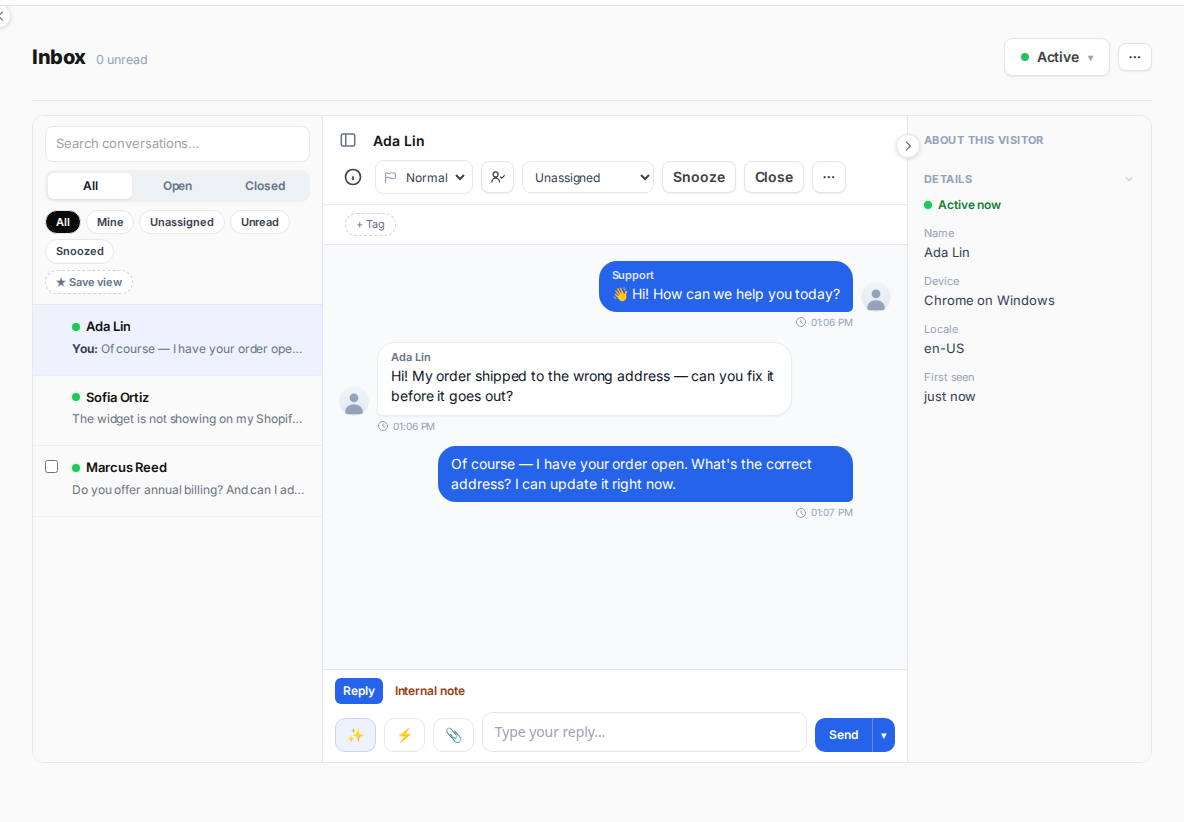This screenshot has width=1184, height=822.
Task: Click 'Chrome on Windows' device value
Action: pos(989,300)
